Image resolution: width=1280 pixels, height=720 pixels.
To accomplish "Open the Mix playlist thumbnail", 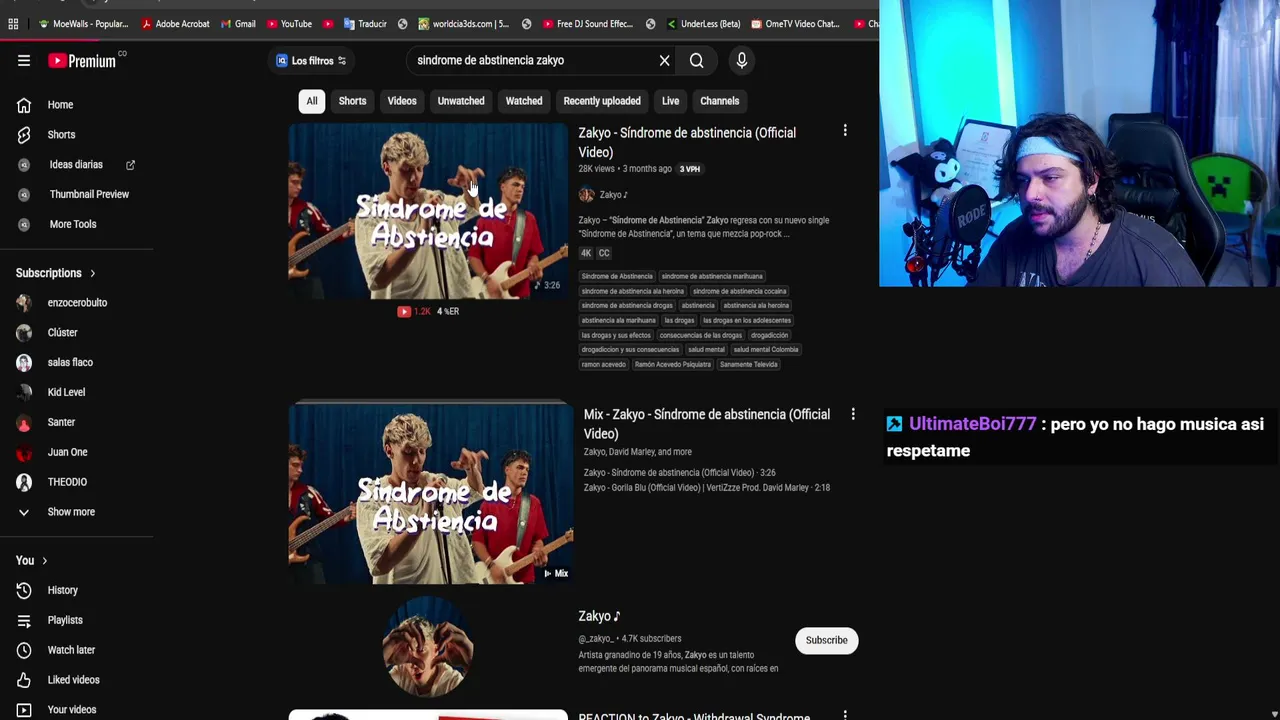I will (x=431, y=493).
